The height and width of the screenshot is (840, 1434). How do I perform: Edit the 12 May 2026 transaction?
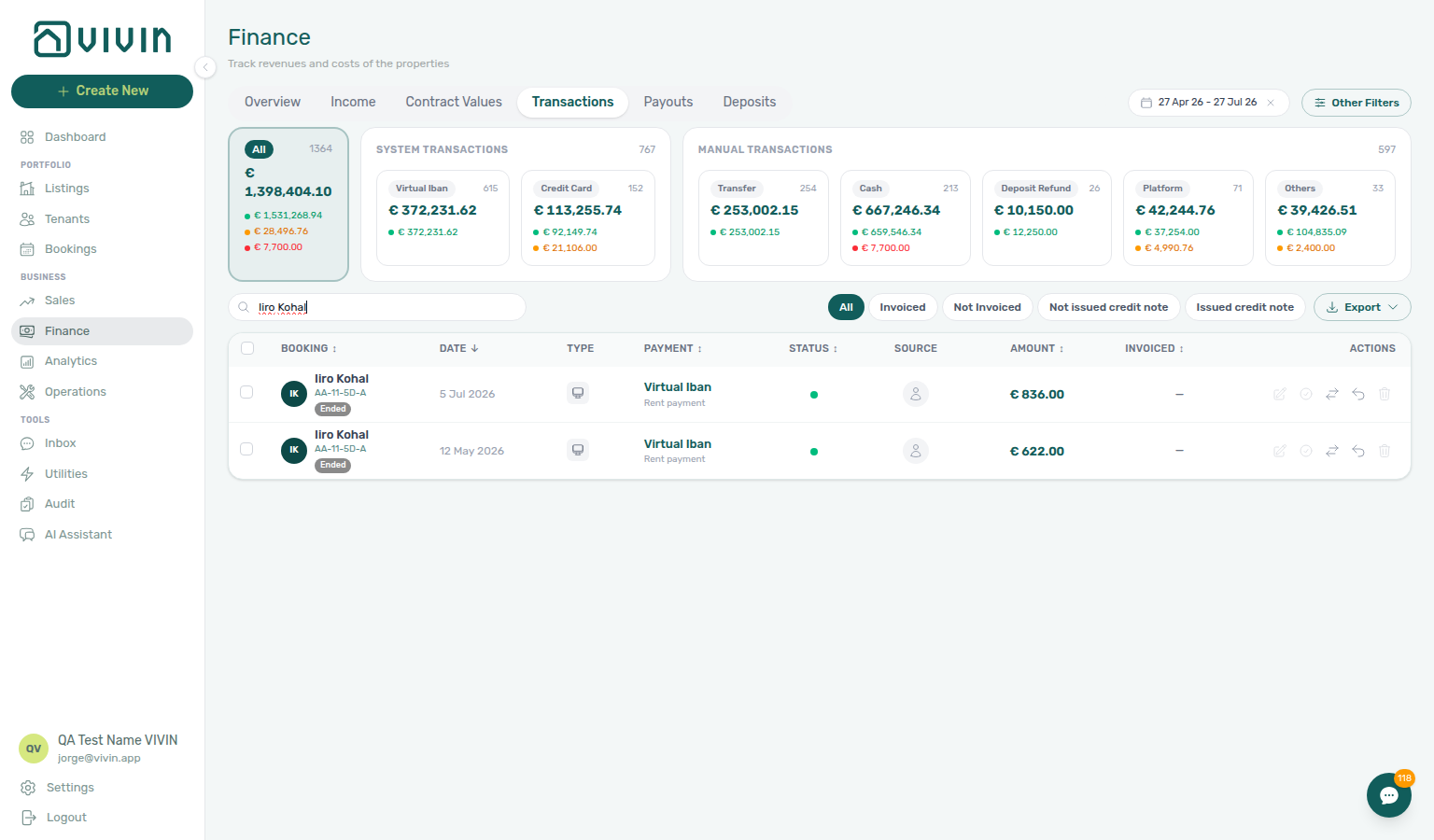[x=1280, y=451]
